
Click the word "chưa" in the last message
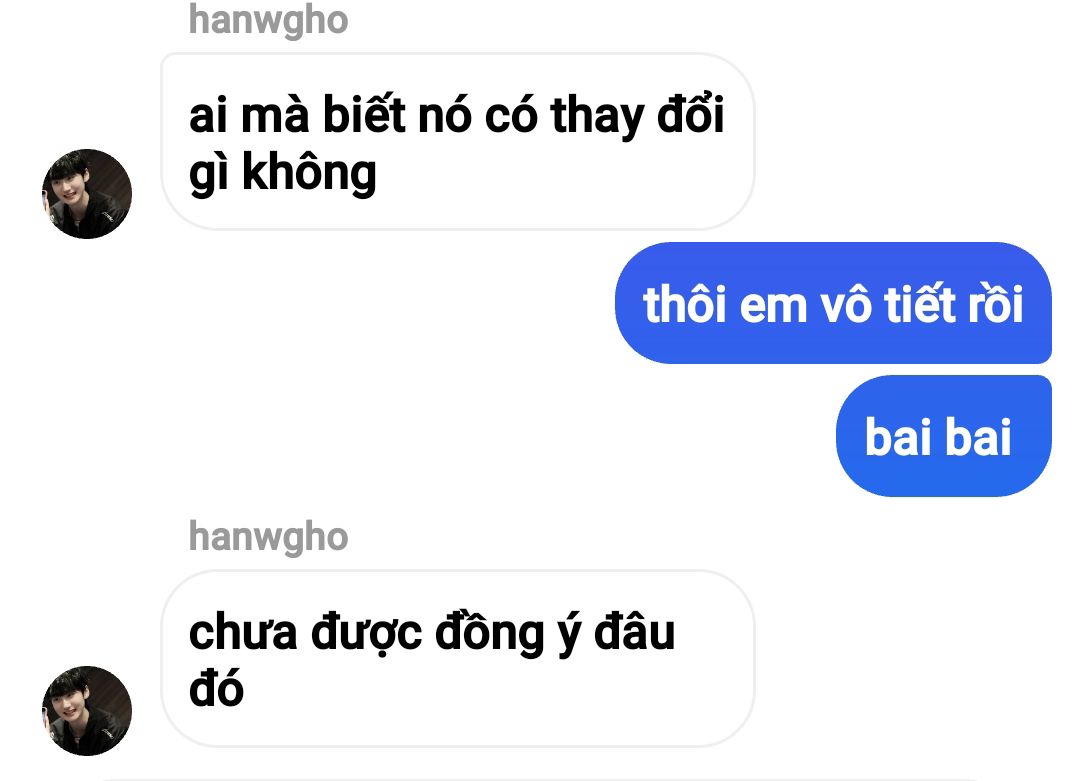pyautogui.click(x=243, y=632)
